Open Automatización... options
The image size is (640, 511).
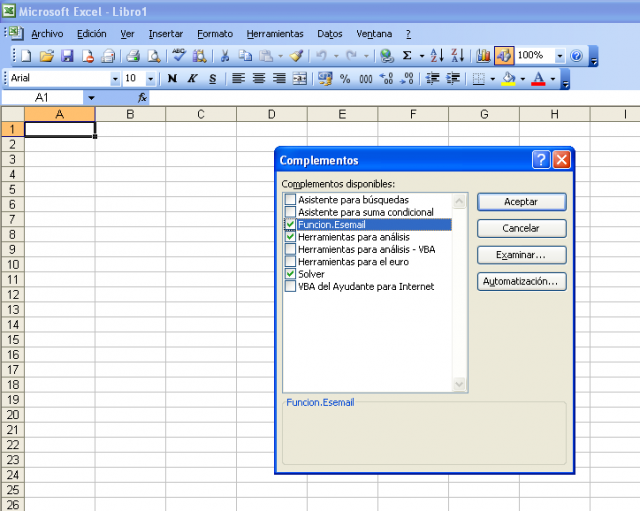tap(522, 281)
